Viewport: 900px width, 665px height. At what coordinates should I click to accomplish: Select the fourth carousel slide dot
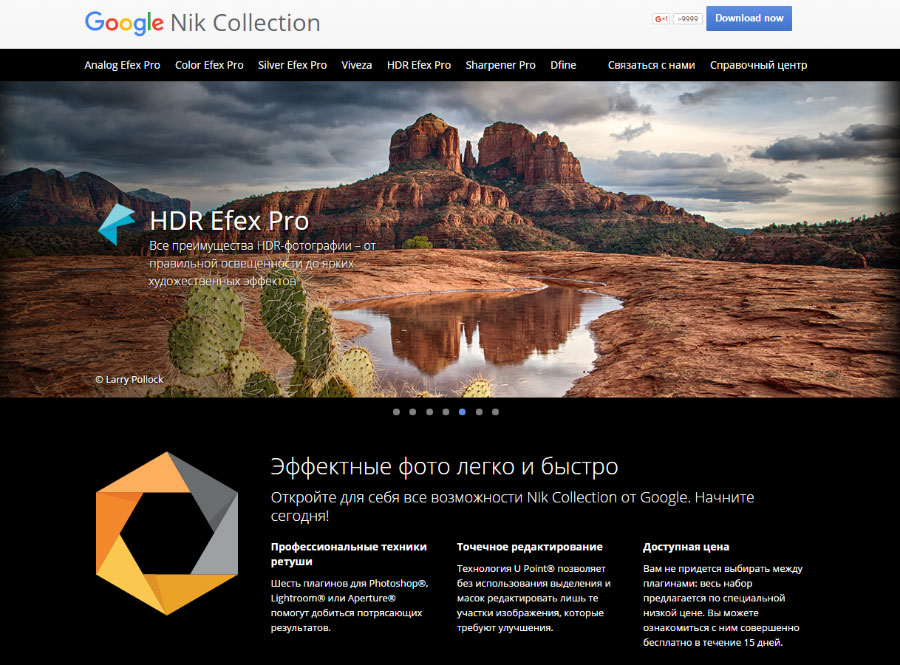click(446, 412)
